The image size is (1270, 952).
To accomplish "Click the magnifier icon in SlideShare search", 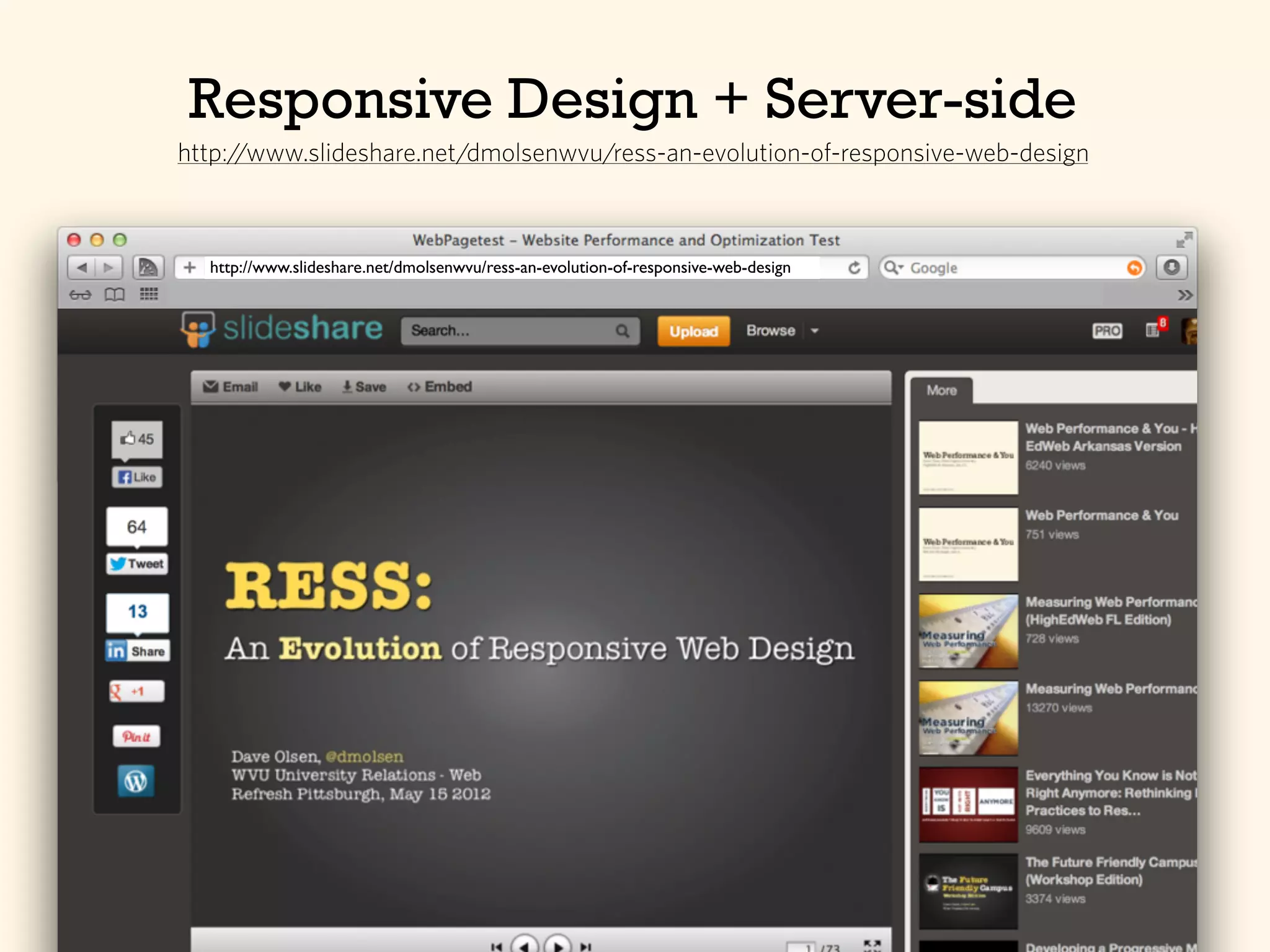I will point(623,331).
